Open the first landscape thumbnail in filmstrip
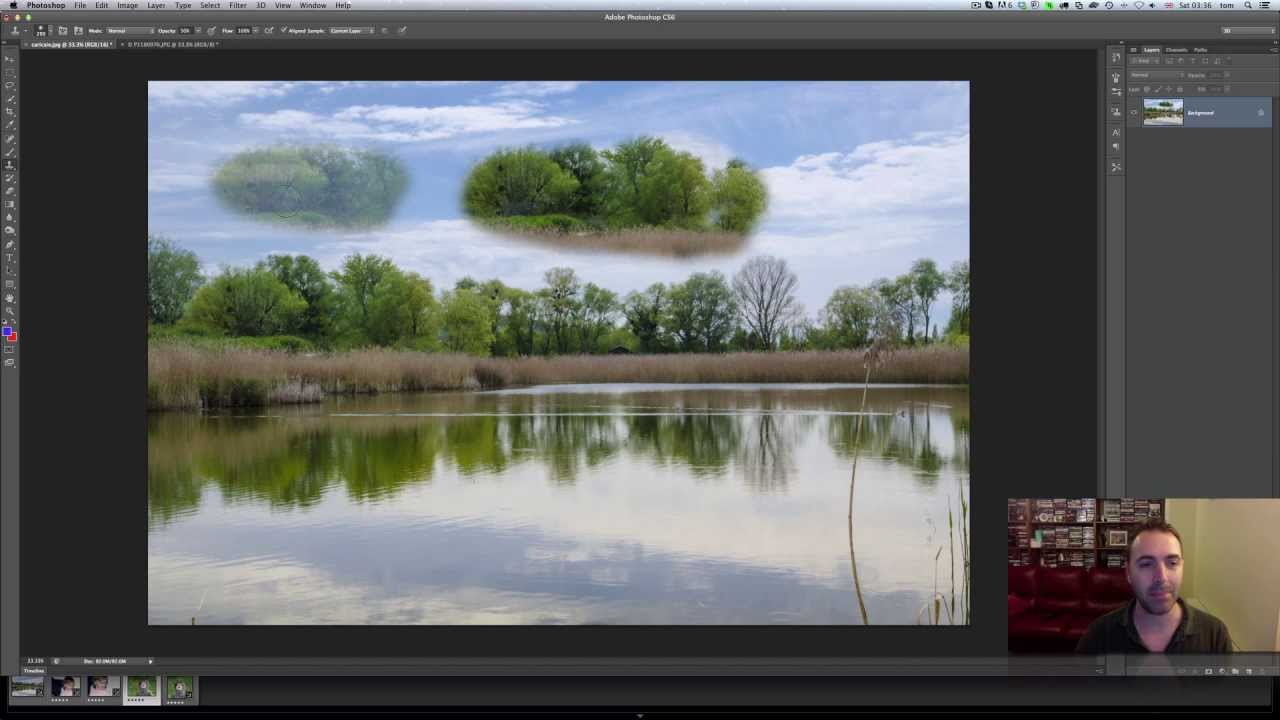This screenshot has height=720, width=1280. pyautogui.click(x=27, y=687)
